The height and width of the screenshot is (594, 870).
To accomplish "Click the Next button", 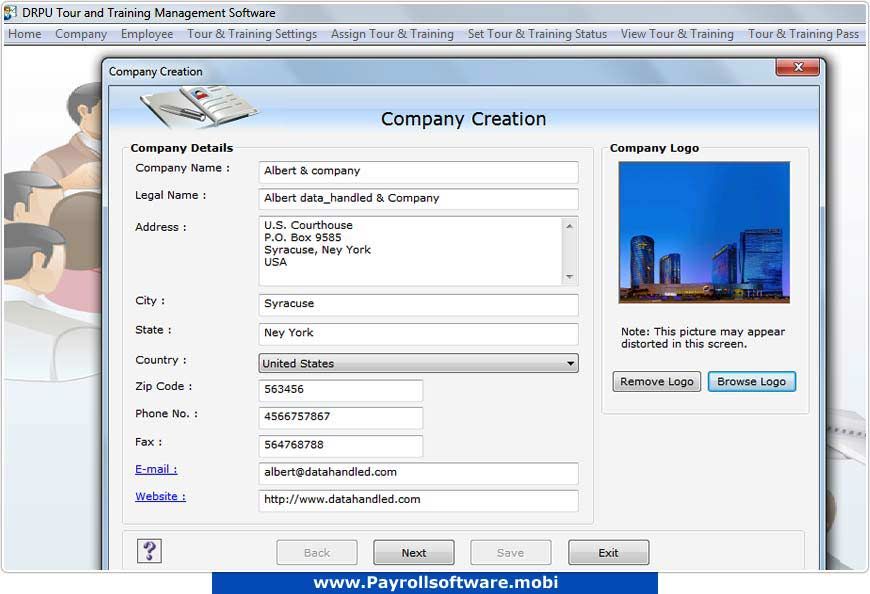I will point(414,552).
